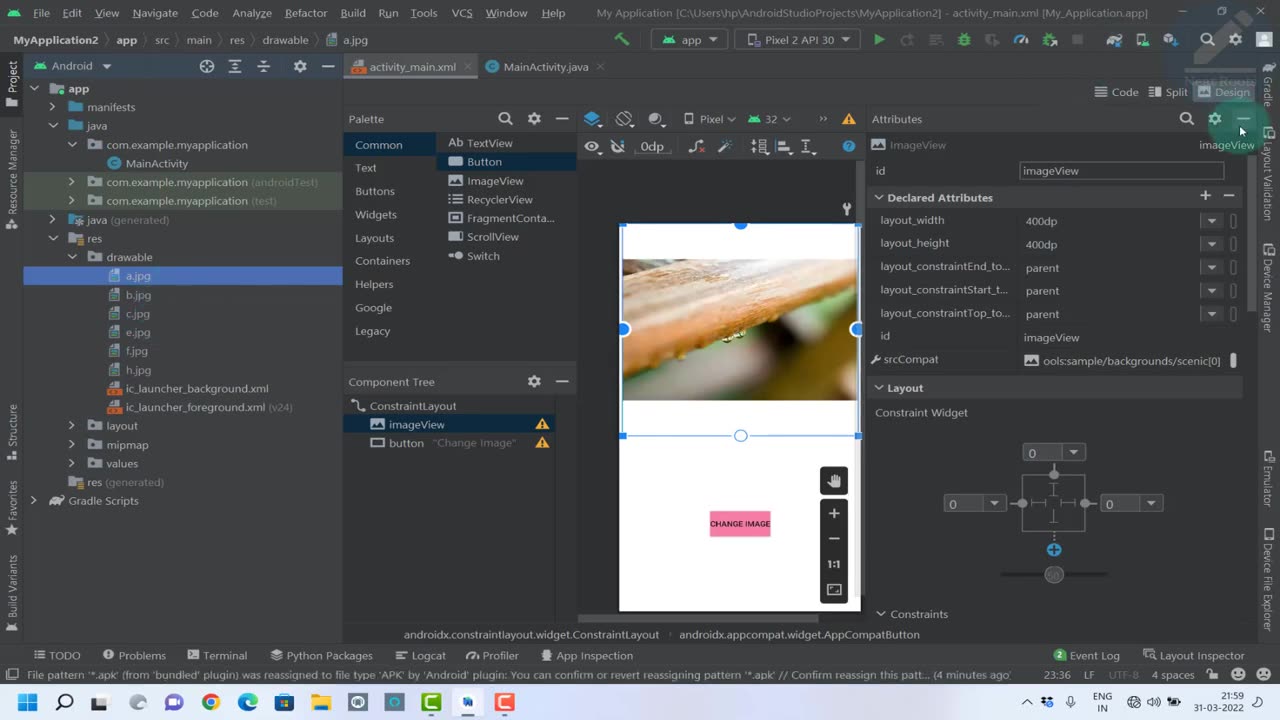Open the VCS menu
The width and height of the screenshot is (1280, 720).
(461, 13)
